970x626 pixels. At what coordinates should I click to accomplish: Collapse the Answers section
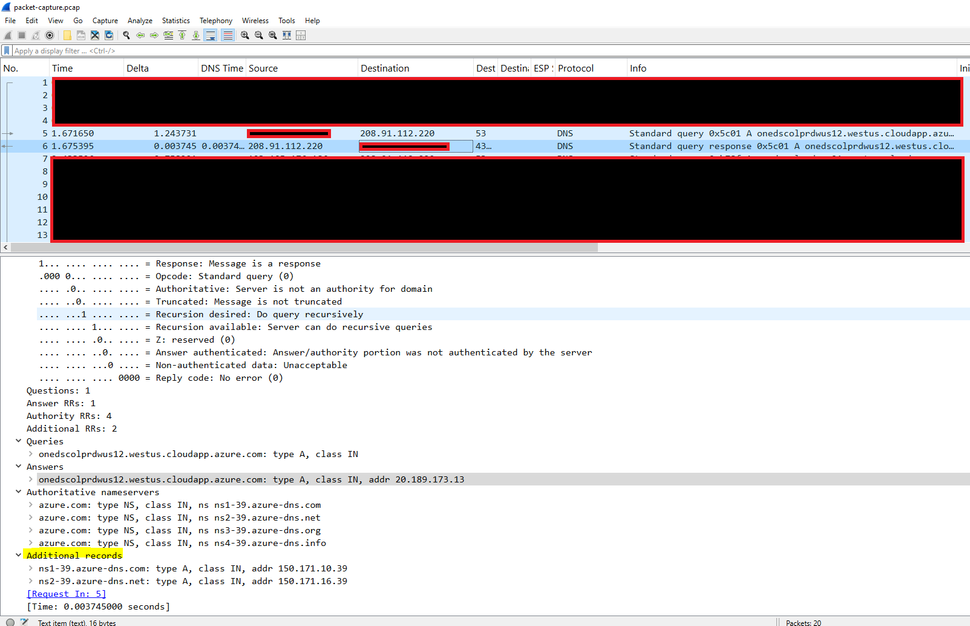19,466
